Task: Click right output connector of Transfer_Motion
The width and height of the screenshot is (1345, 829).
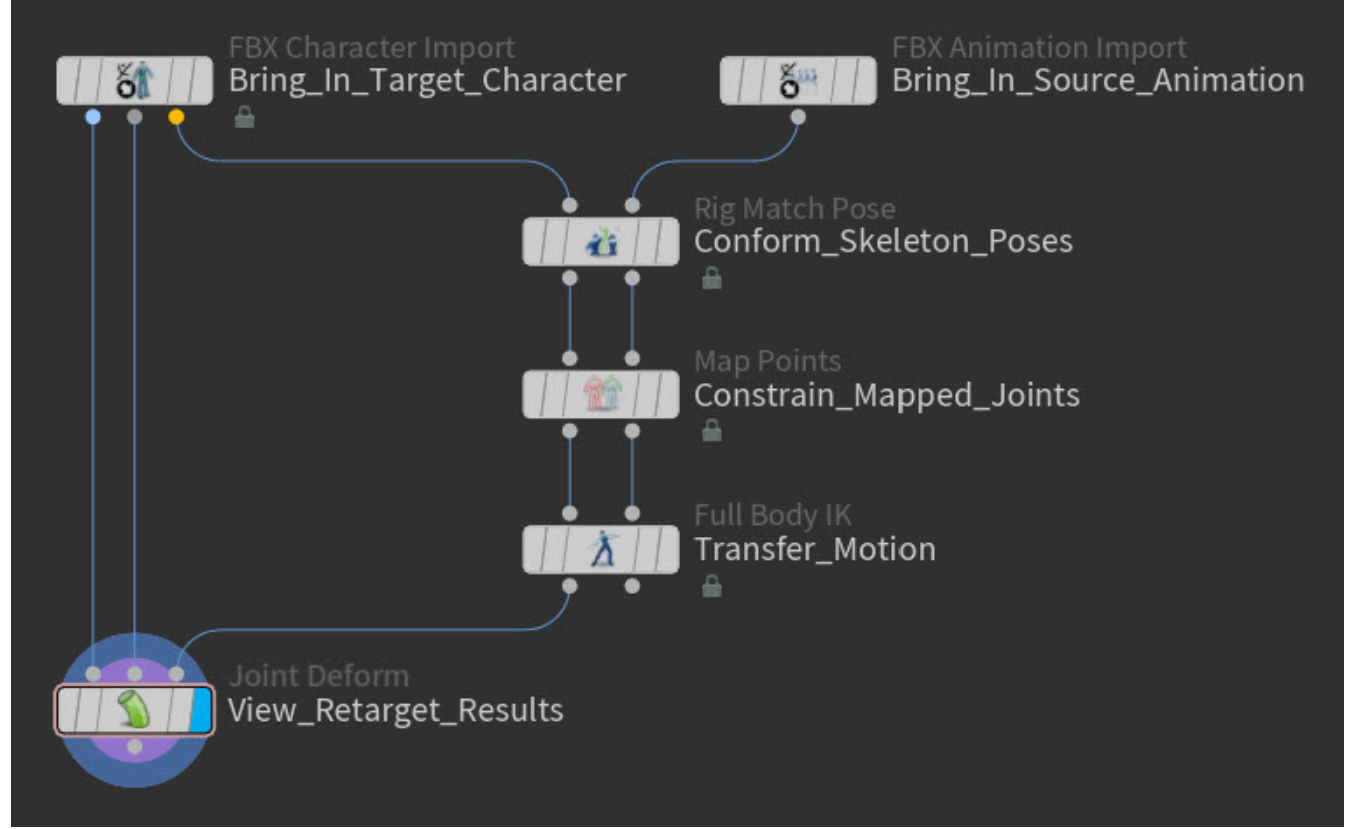Action: [x=632, y=586]
